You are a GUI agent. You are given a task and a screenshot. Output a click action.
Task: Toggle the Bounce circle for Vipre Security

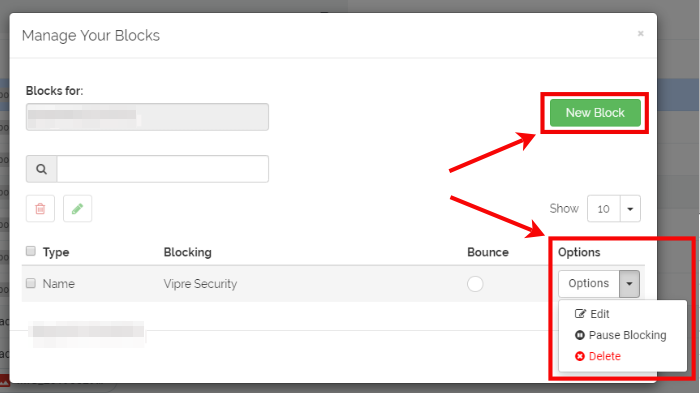point(475,284)
